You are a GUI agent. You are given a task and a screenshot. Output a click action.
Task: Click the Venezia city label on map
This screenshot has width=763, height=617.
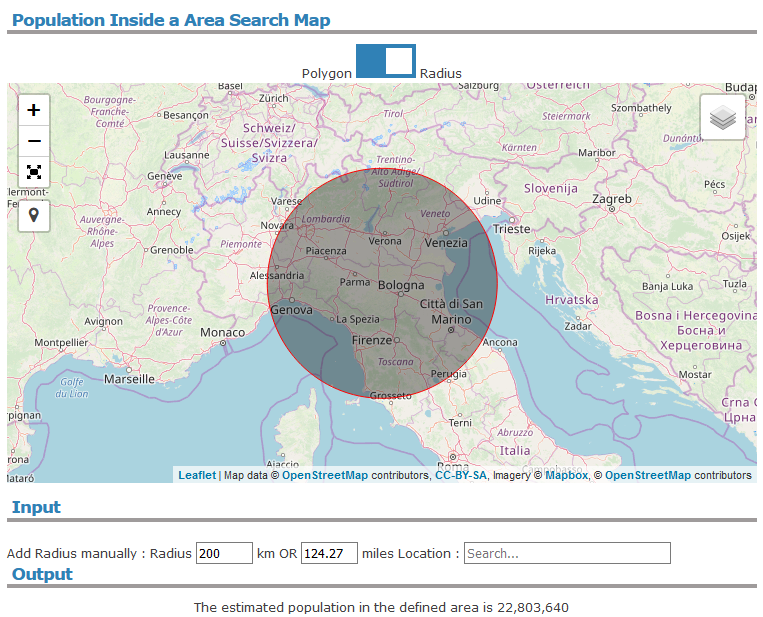click(x=446, y=243)
